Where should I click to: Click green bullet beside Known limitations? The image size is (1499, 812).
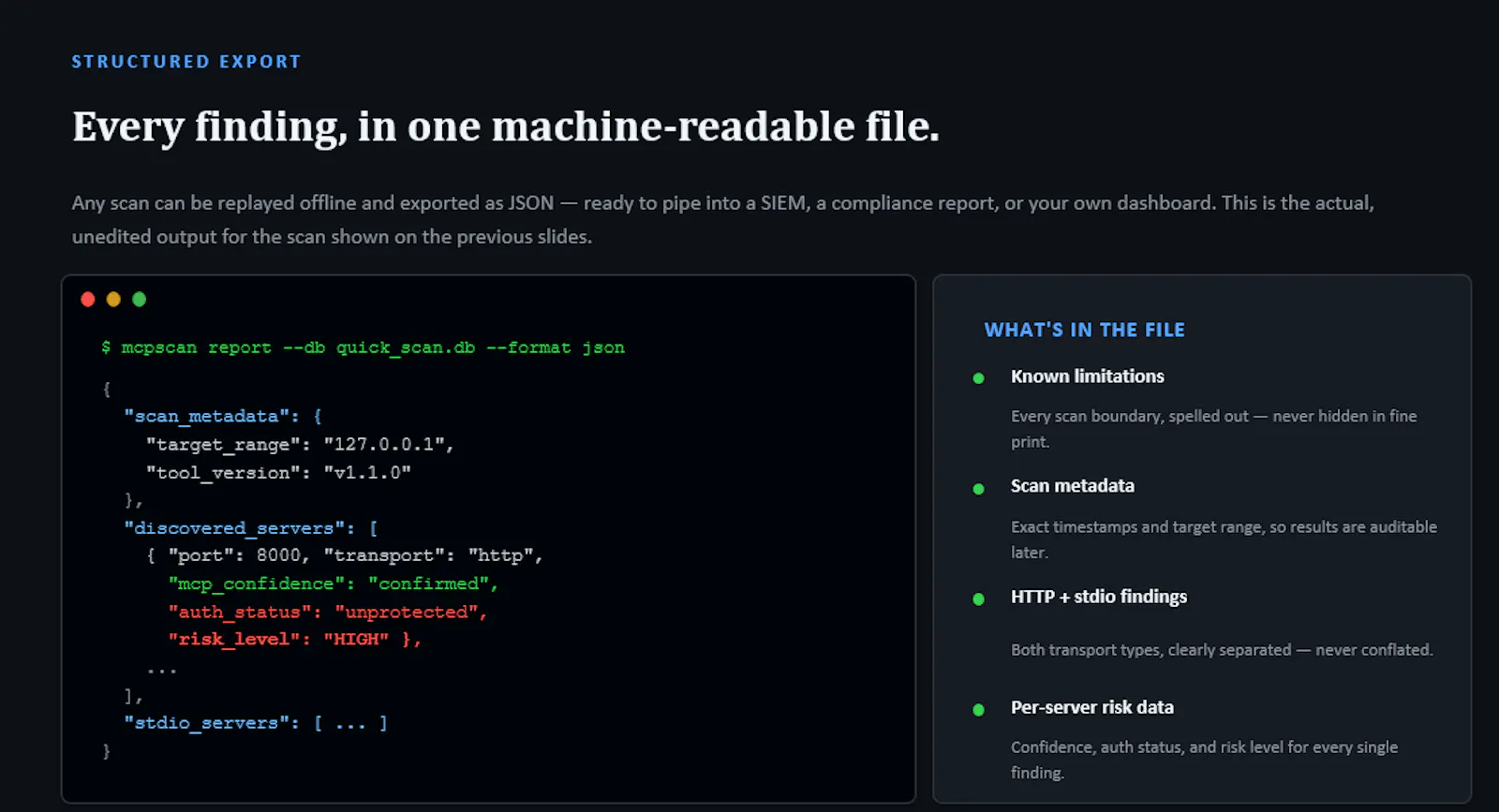[x=979, y=378]
